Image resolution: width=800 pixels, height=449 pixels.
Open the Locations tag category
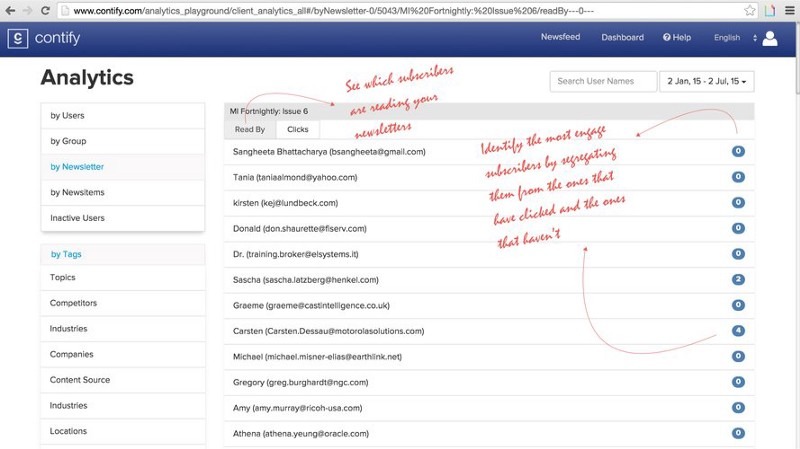122,431
